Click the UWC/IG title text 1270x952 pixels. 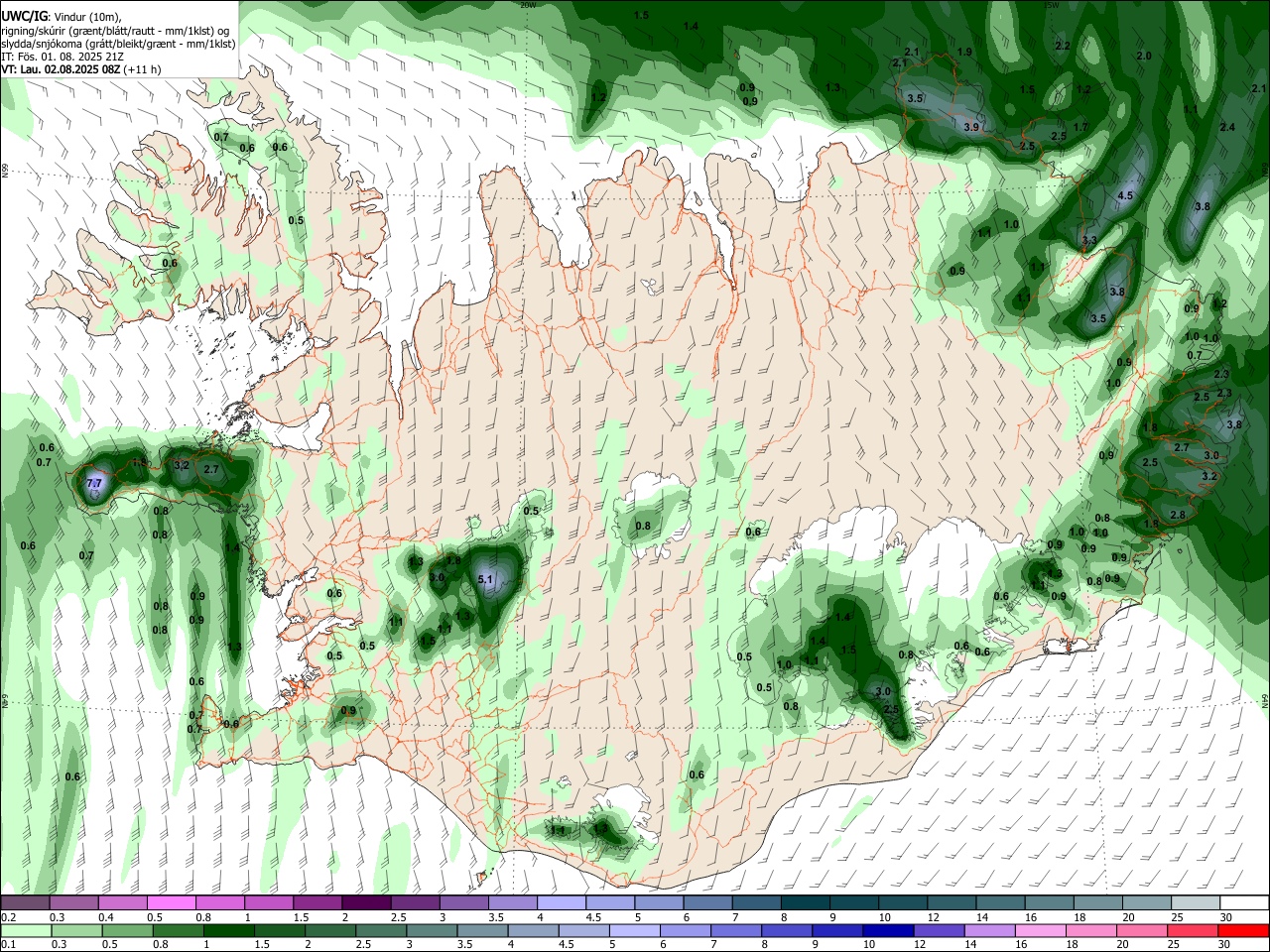click(25, 16)
